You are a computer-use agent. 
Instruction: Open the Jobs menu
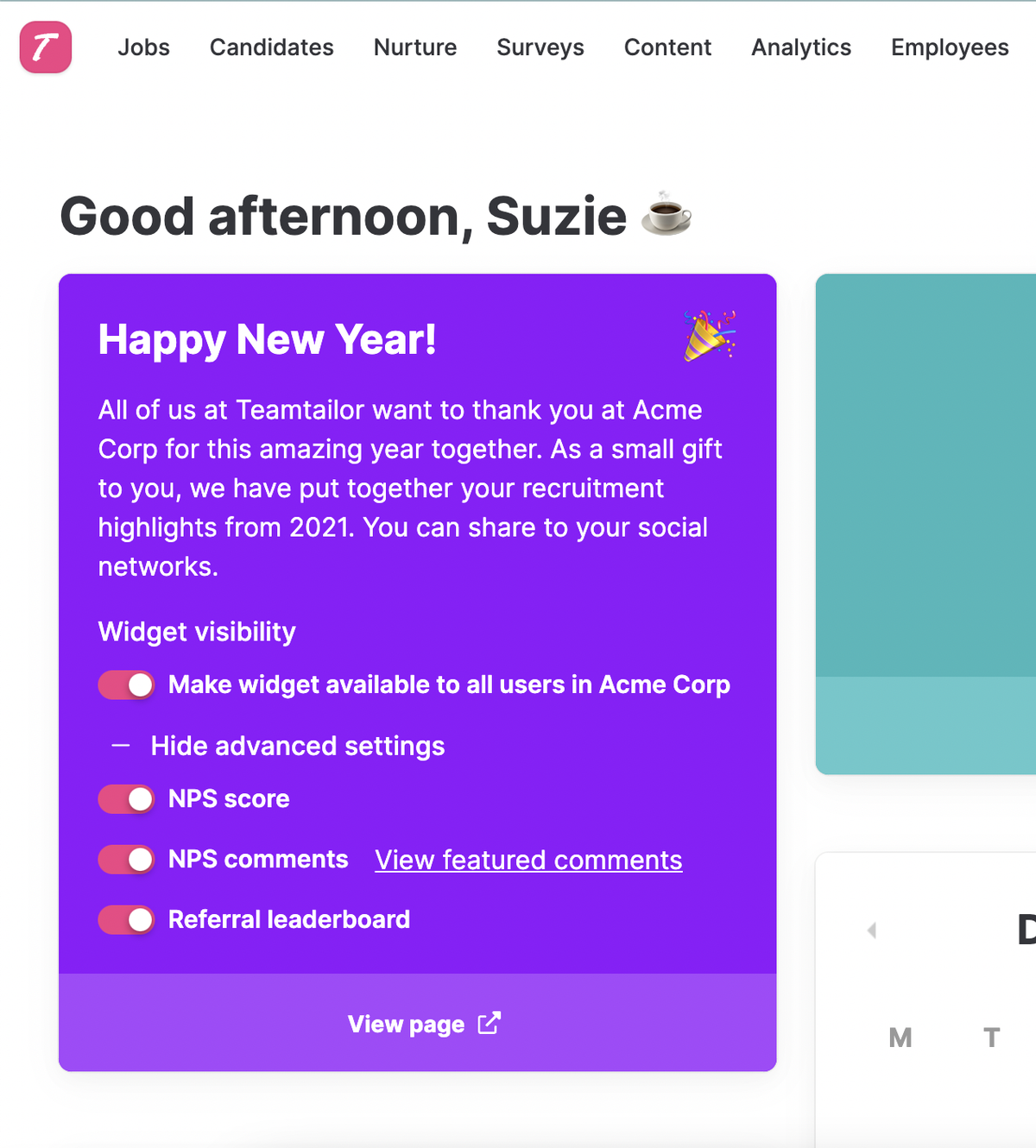coord(143,47)
